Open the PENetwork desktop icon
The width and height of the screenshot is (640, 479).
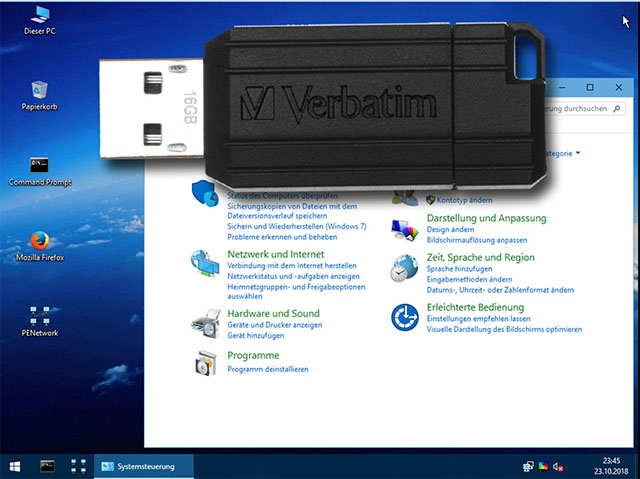click(x=40, y=322)
